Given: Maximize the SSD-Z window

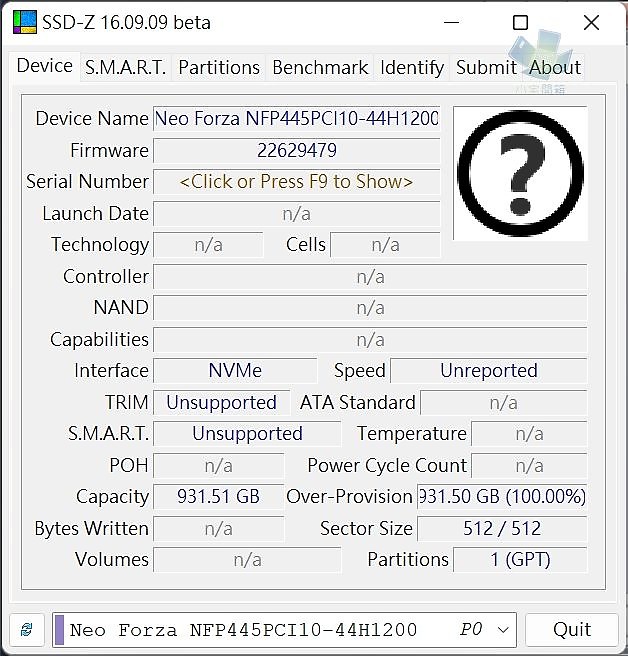Looking at the screenshot, I should (520, 22).
